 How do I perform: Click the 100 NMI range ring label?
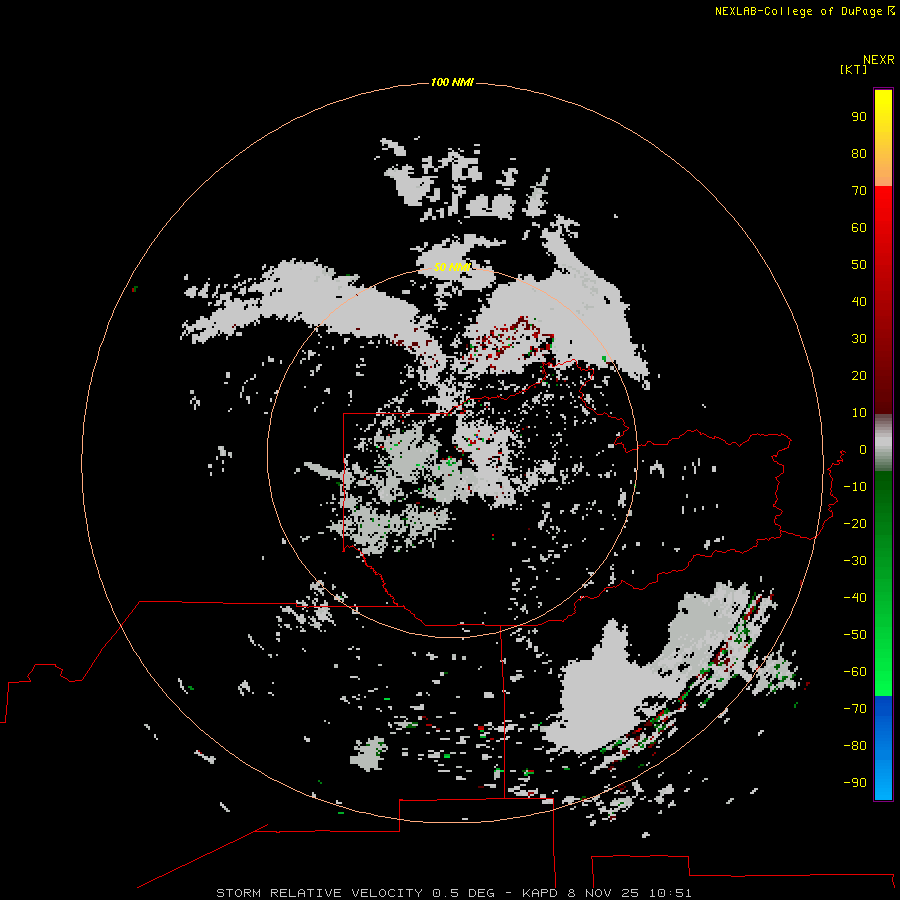pyautogui.click(x=452, y=82)
